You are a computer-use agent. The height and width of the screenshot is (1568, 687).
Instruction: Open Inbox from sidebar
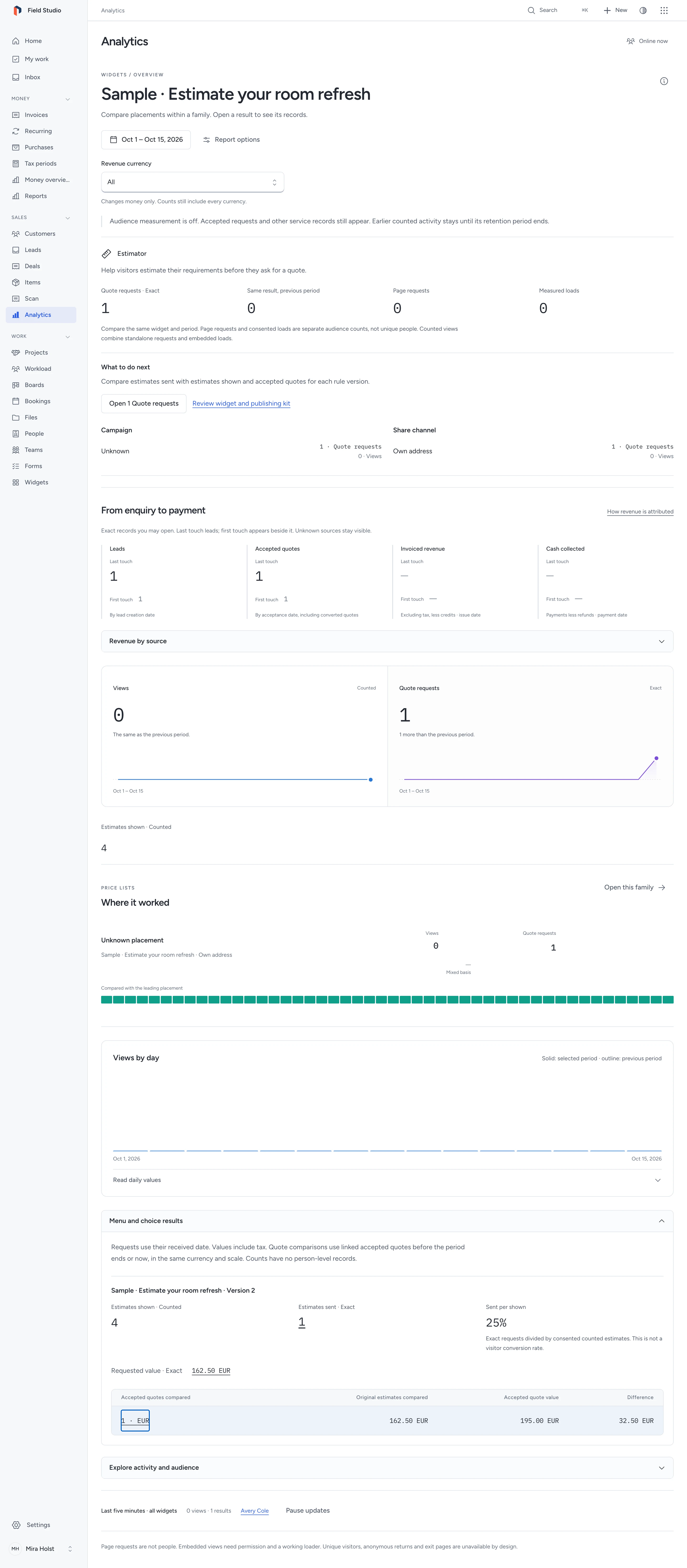pyautogui.click(x=41, y=77)
